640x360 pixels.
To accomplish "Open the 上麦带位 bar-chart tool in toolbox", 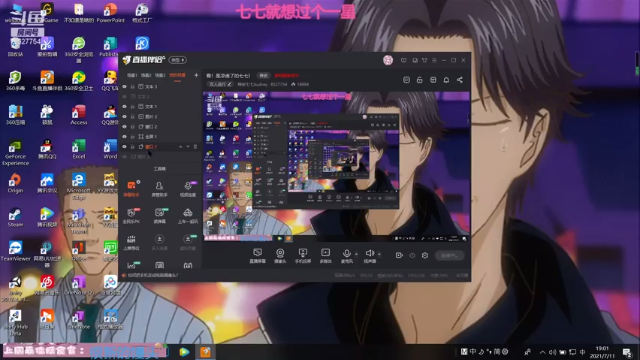I will 131,242.
